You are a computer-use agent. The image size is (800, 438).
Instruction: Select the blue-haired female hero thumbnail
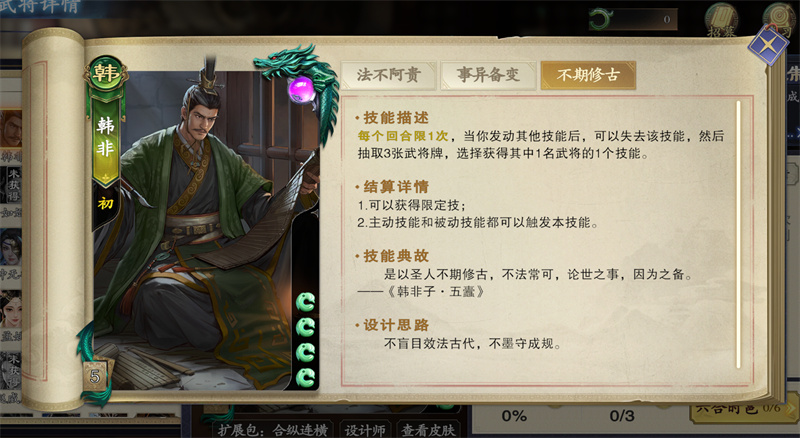[x=11, y=248]
